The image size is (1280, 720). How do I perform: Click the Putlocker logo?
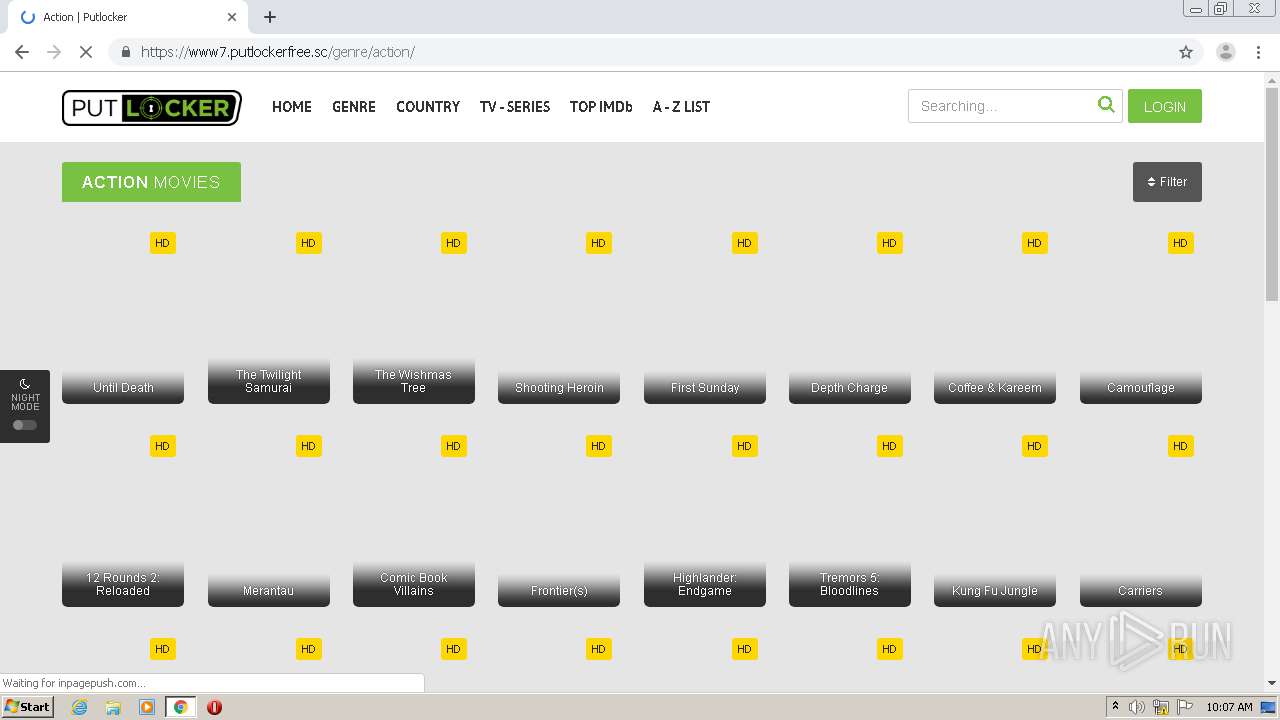click(x=152, y=107)
